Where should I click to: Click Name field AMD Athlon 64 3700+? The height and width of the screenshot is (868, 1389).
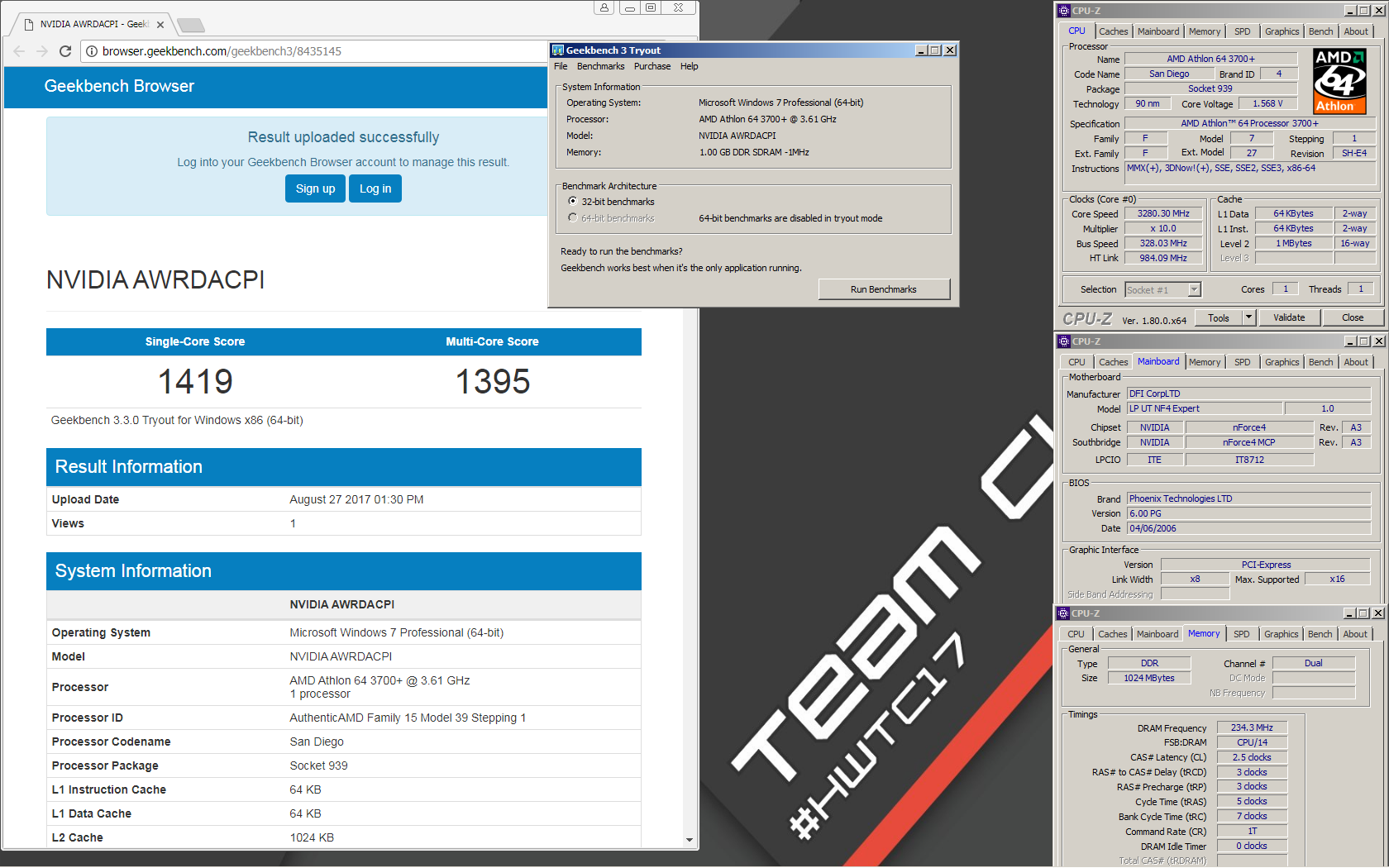point(1210,59)
